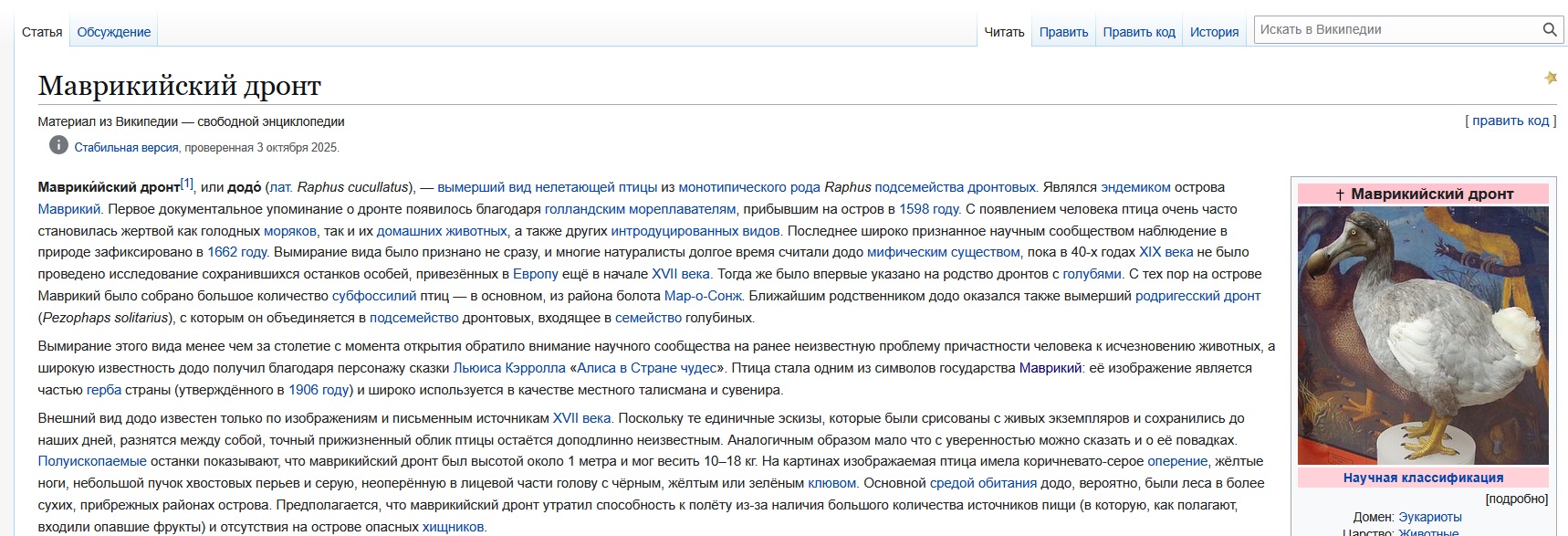Open the dodo specimen infobox image
Screen dimensions: 1568x536
click(1423, 335)
